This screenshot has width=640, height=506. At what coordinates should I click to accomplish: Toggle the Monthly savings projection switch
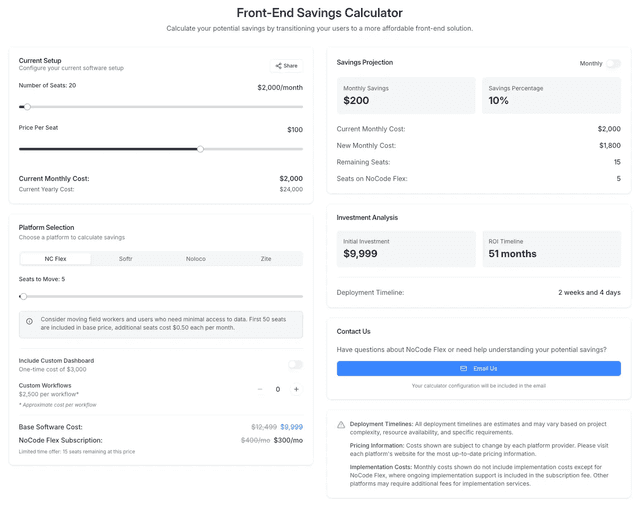coord(612,63)
